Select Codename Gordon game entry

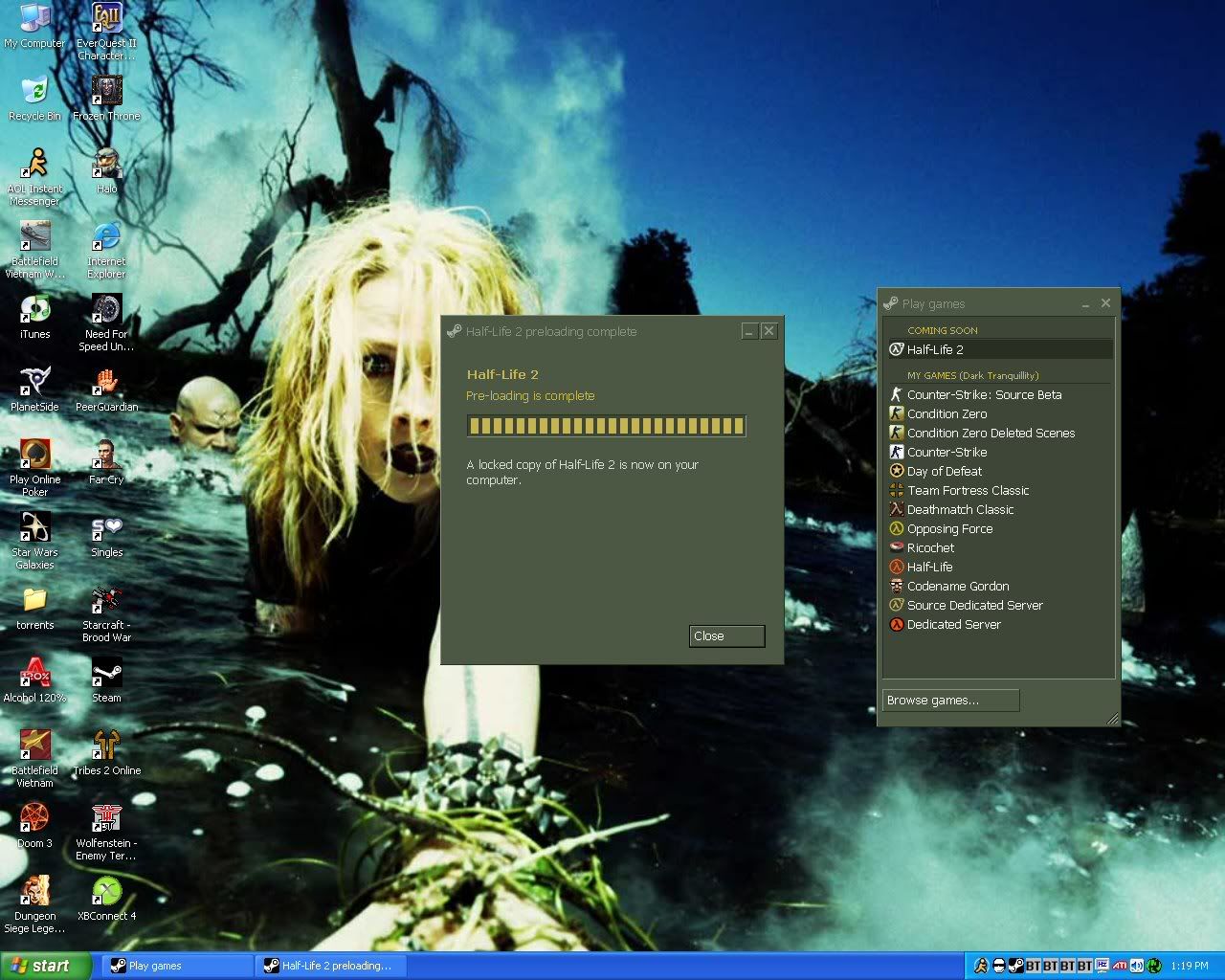pyautogui.click(x=1000, y=586)
